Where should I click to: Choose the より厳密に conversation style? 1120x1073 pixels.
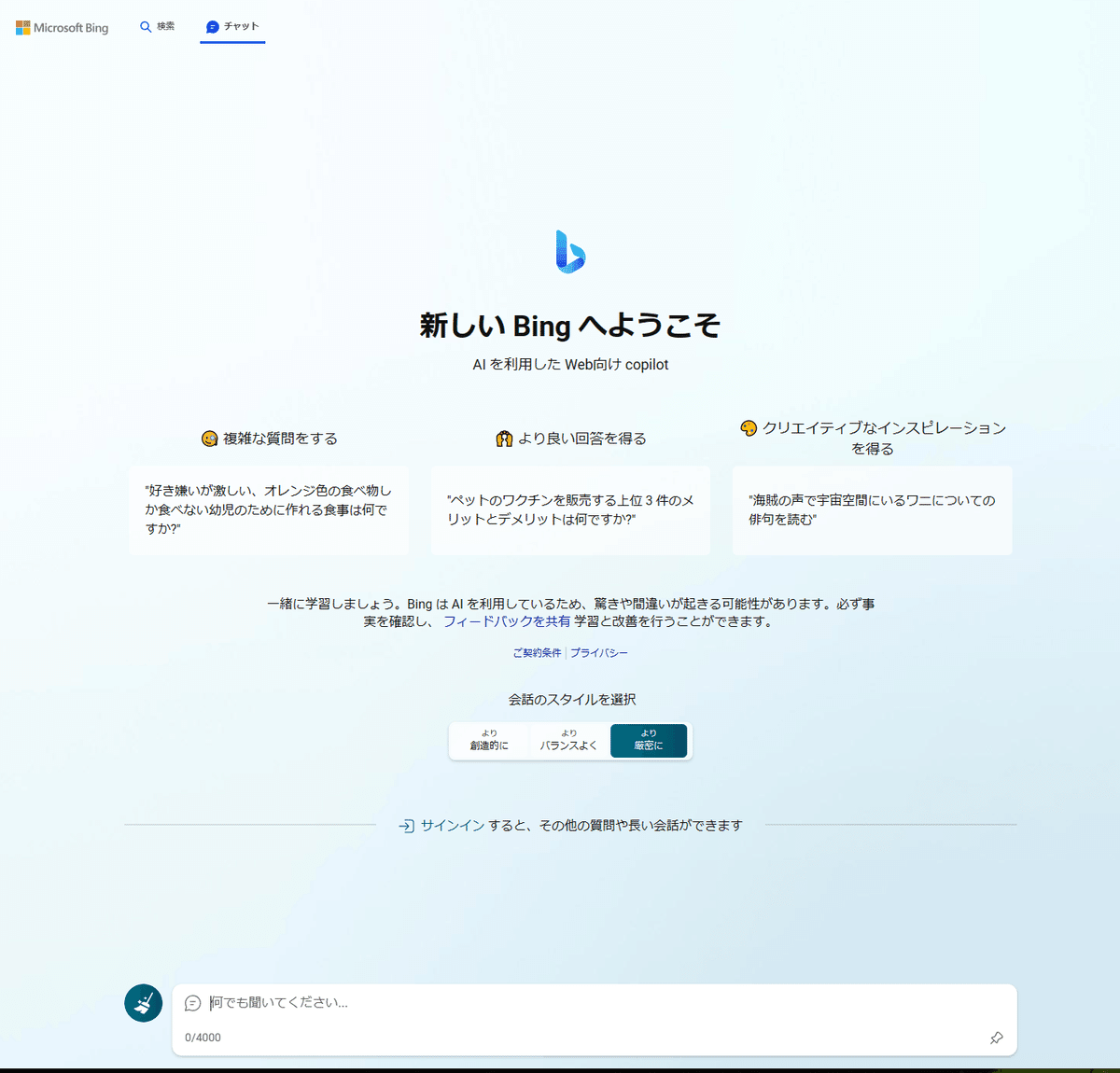[x=649, y=741]
